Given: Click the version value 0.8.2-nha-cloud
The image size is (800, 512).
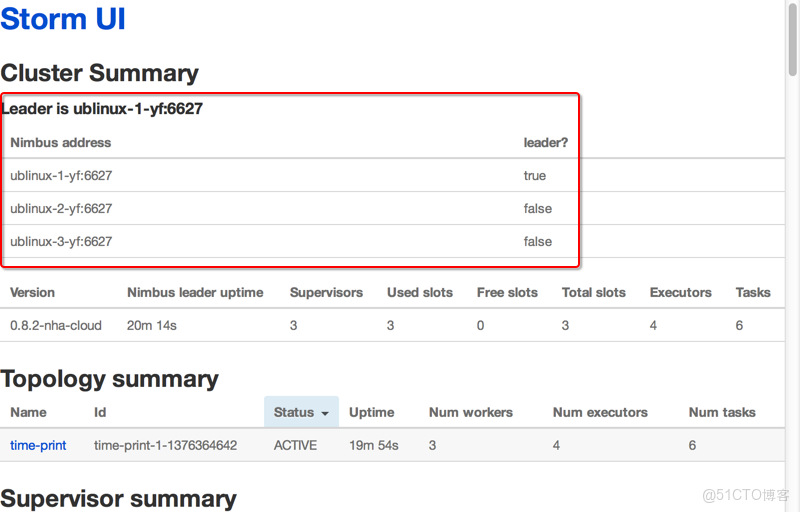Looking at the screenshot, I should coord(56,325).
